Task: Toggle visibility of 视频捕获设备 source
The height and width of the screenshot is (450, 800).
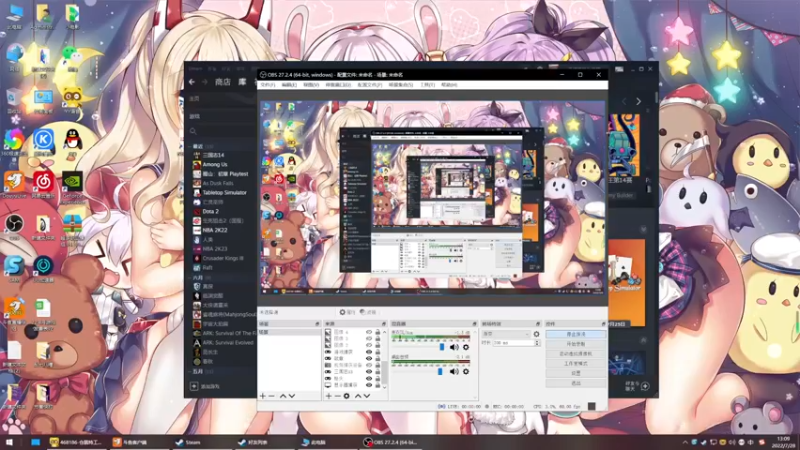Action: [x=369, y=365]
